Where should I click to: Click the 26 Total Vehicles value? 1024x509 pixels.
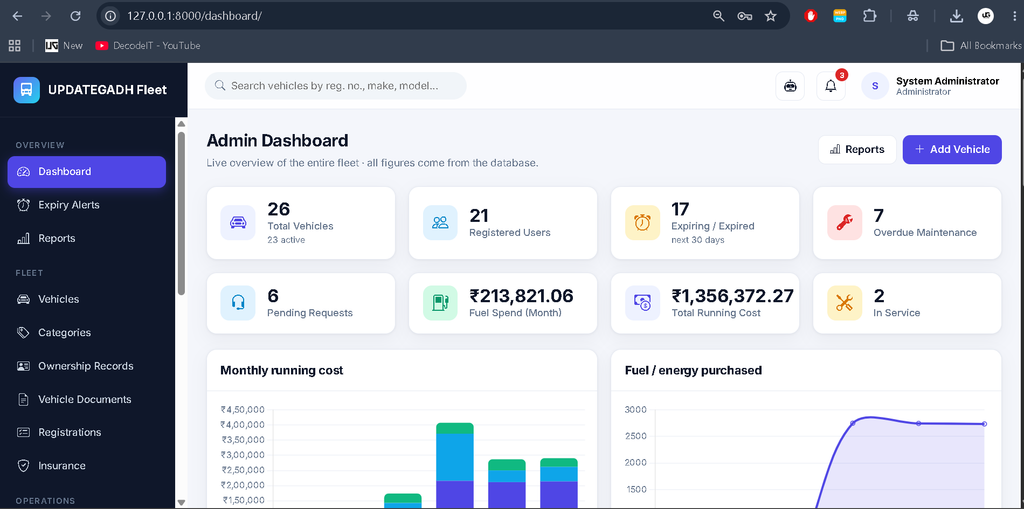coord(278,209)
